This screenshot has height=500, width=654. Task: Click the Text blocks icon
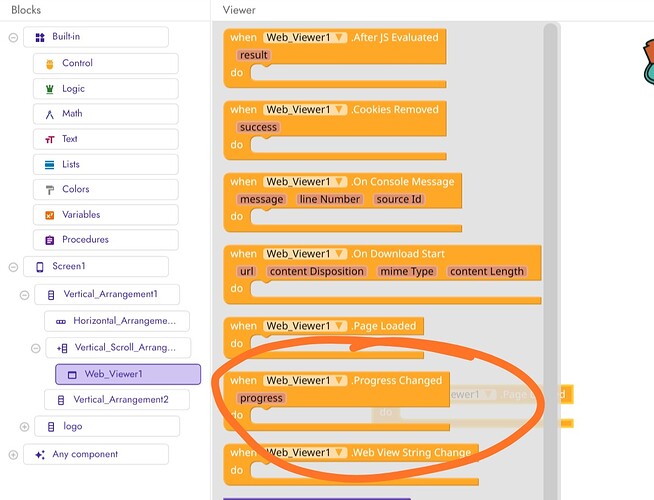pos(50,139)
